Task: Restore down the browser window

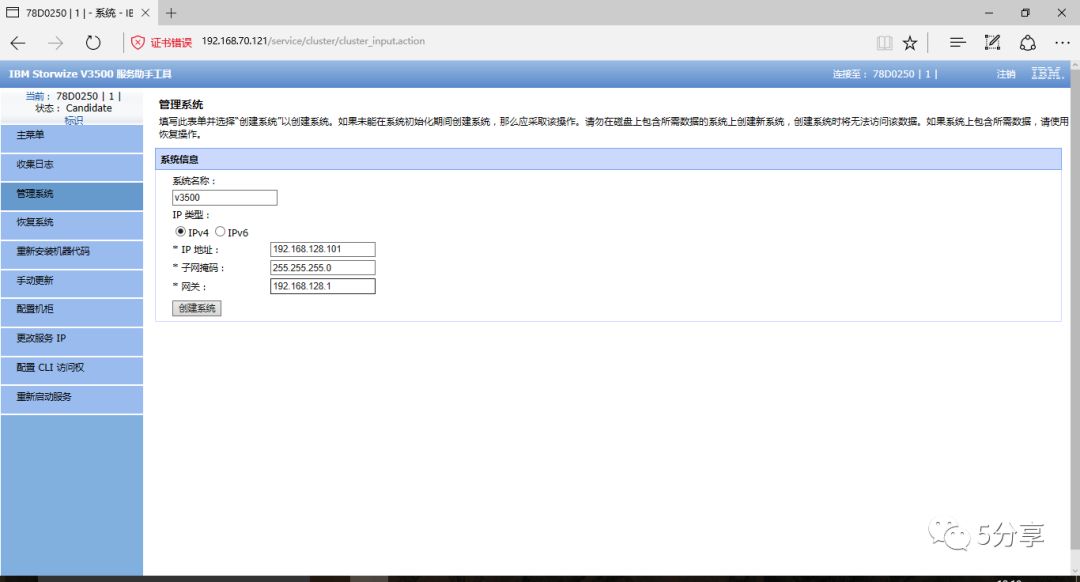Action: point(1026,13)
